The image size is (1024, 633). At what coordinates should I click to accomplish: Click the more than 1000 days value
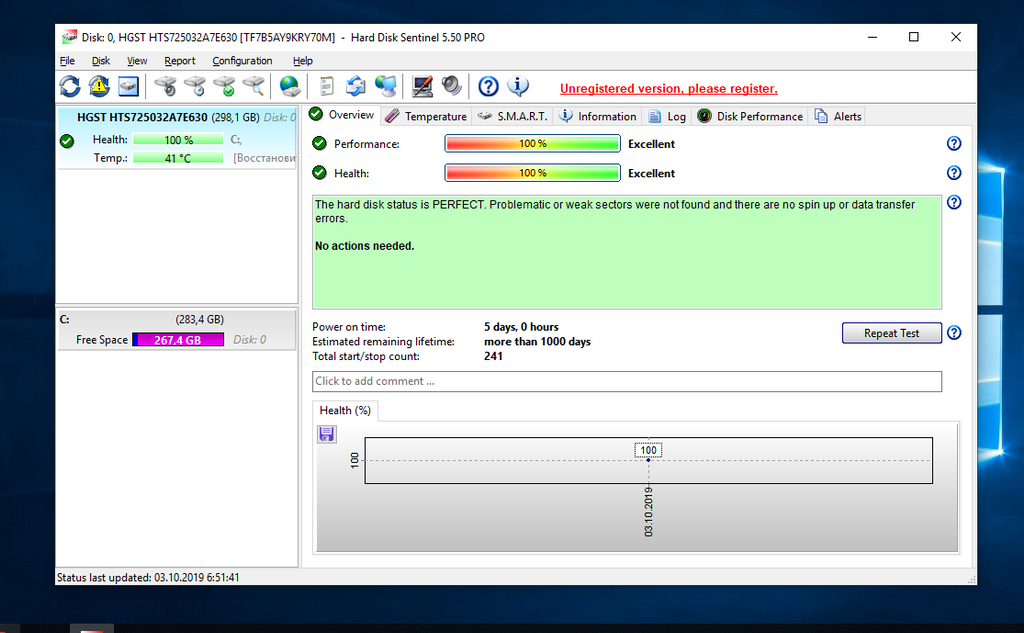coord(537,342)
